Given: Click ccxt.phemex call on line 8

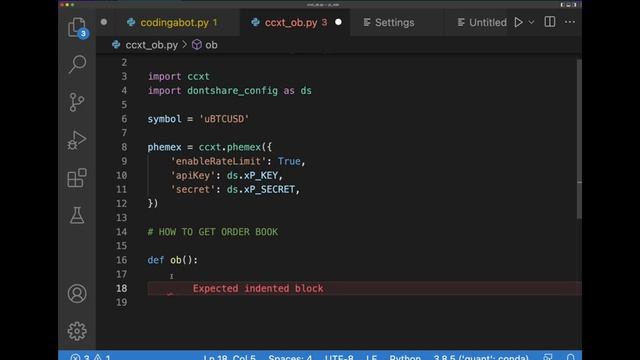Looking at the screenshot, I should pos(230,147).
